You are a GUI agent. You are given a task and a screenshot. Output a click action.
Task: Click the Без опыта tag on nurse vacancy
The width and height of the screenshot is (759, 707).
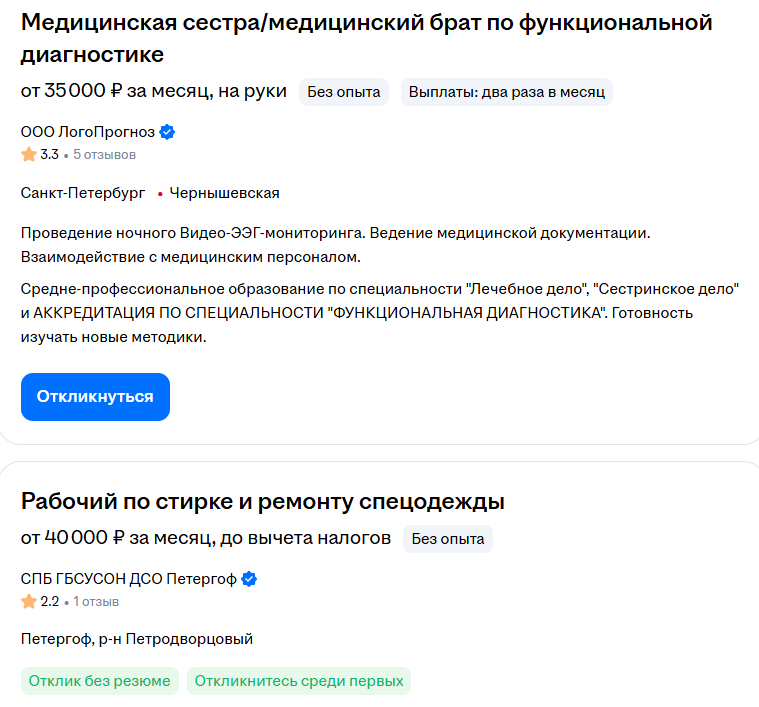[x=344, y=92]
